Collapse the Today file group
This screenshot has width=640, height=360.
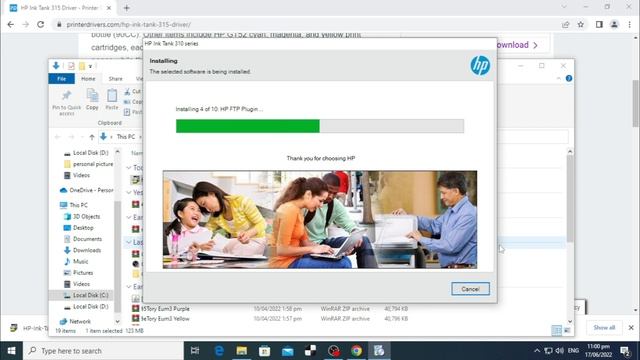(x=129, y=168)
